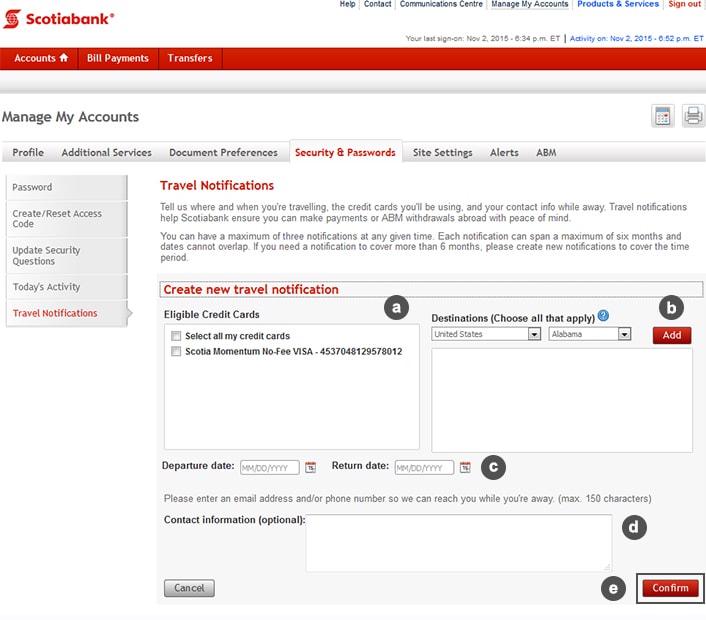Click the Create new travel notification heading
This screenshot has width=706, height=620.
pyautogui.click(x=251, y=290)
